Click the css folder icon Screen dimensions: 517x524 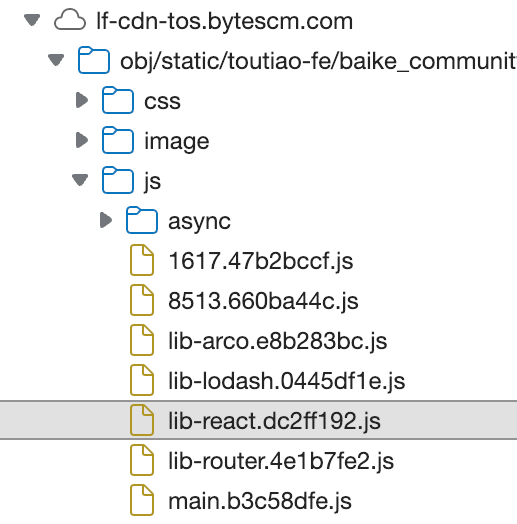pyautogui.click(x=118, y=100)
